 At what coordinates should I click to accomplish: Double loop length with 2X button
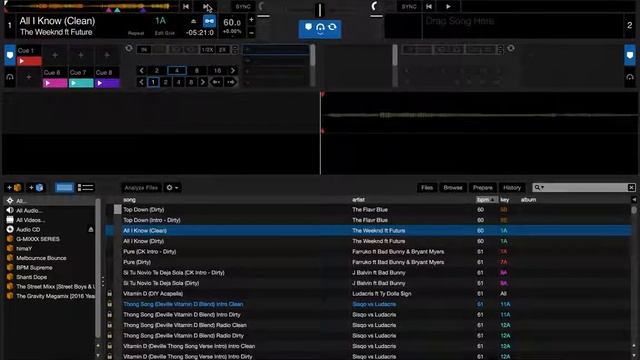(222, 50)
